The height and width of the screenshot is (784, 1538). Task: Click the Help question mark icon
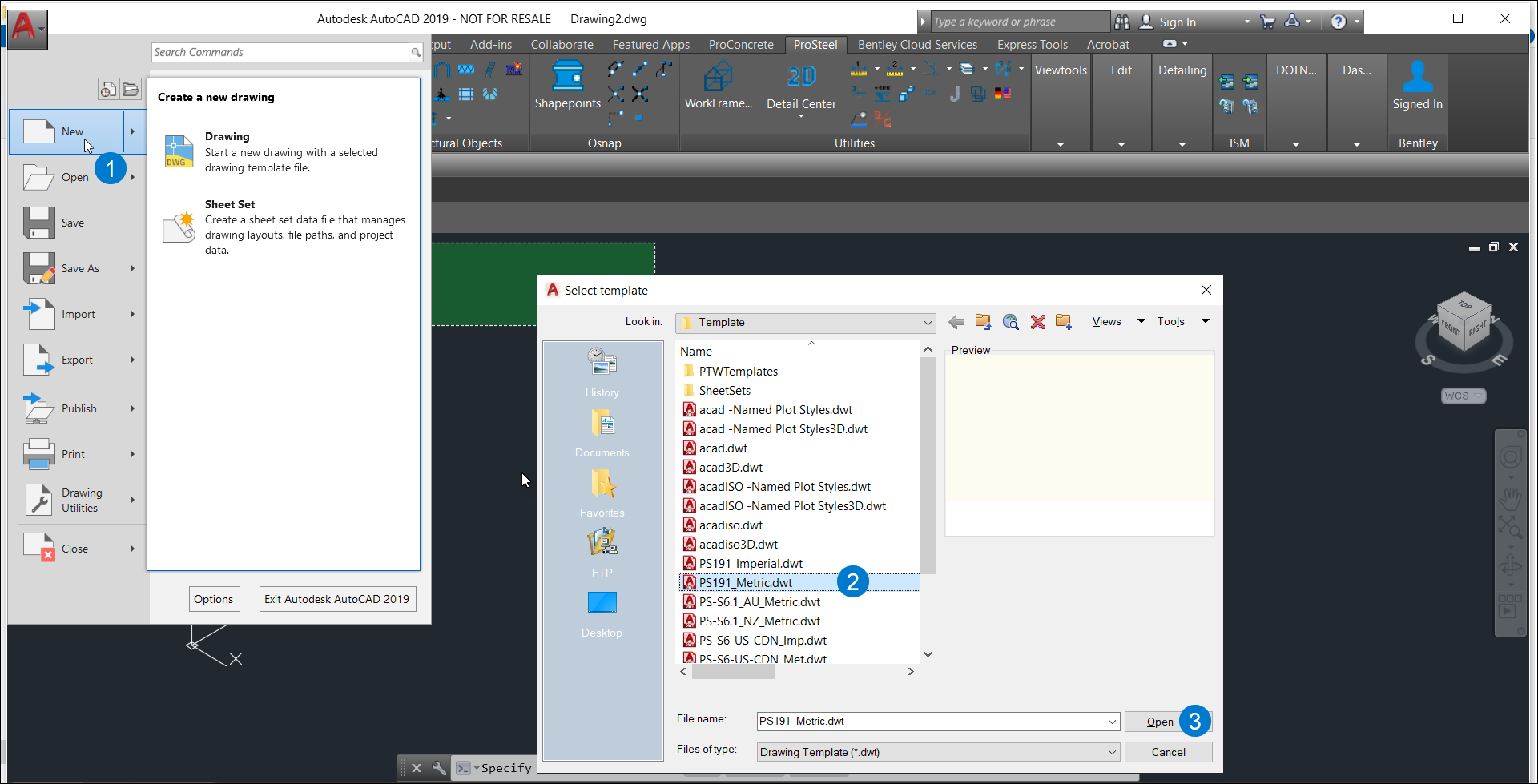1338,22
